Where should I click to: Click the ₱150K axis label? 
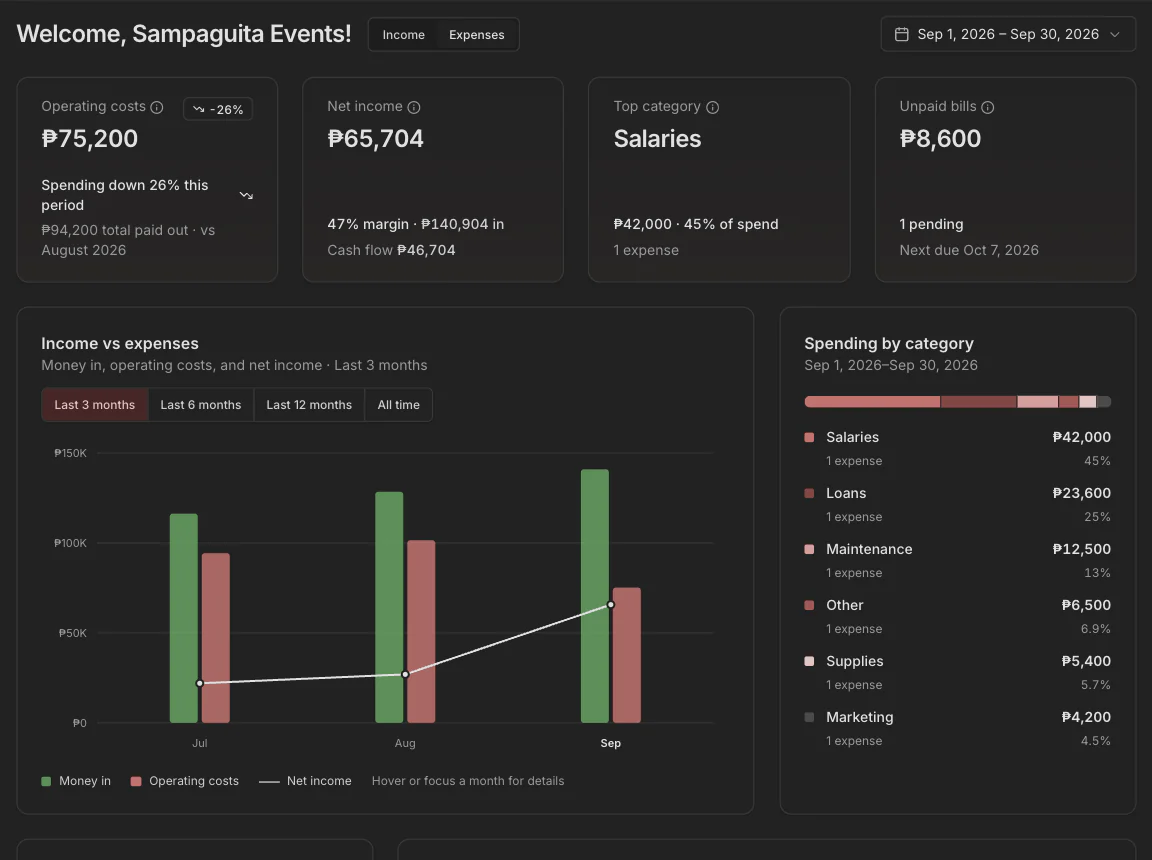[x=71, y=453]
